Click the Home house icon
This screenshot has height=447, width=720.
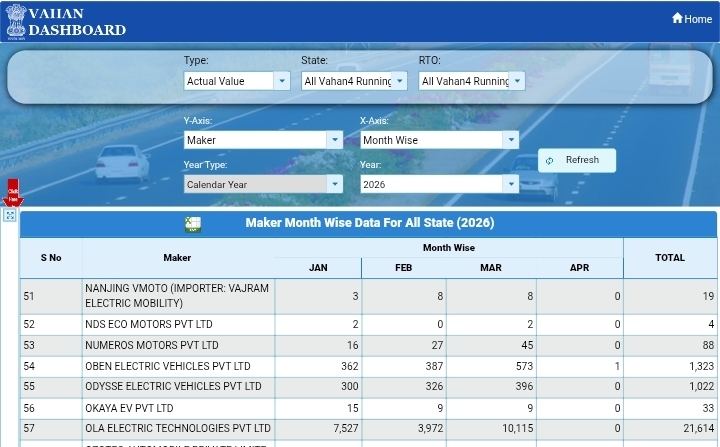tap(677, 18)
